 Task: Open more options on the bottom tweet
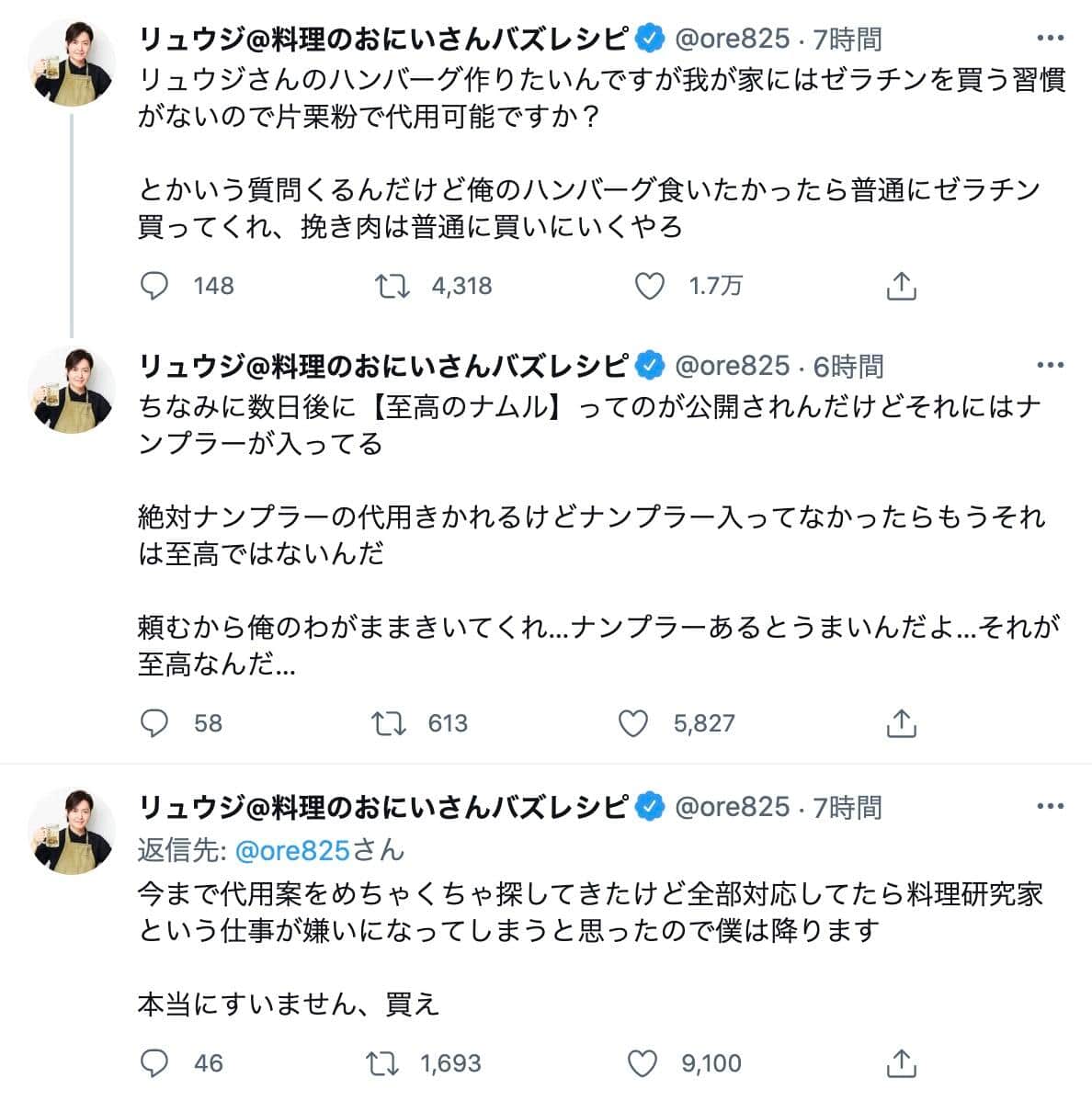pos(1050,807)
